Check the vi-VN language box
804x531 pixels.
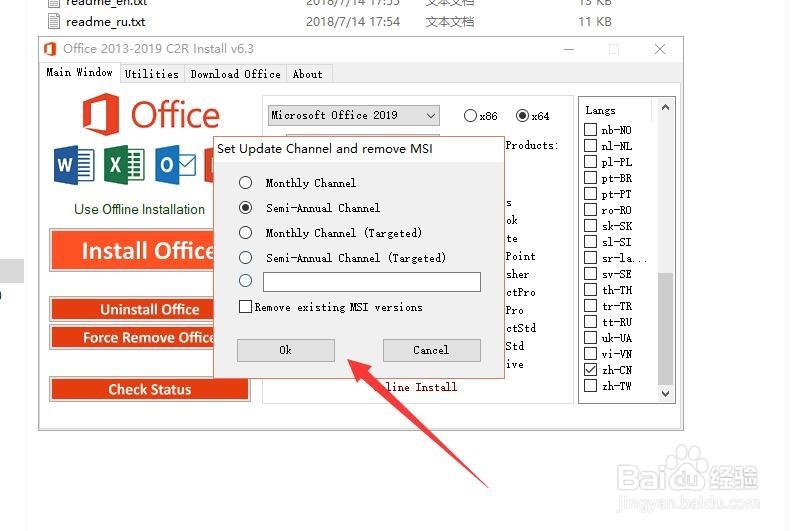click(591, 354)
